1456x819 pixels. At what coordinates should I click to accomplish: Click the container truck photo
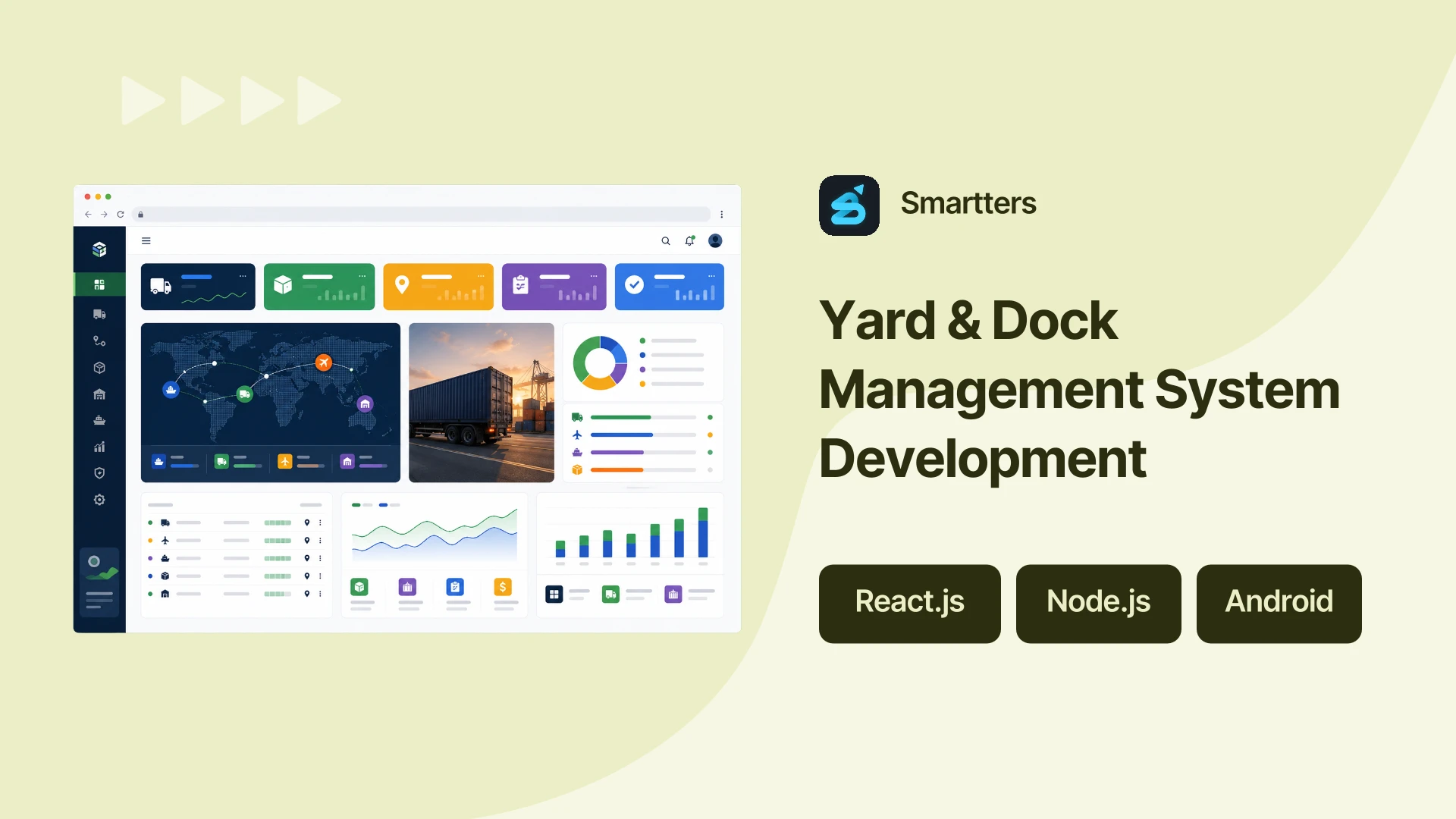coord(482,403)
